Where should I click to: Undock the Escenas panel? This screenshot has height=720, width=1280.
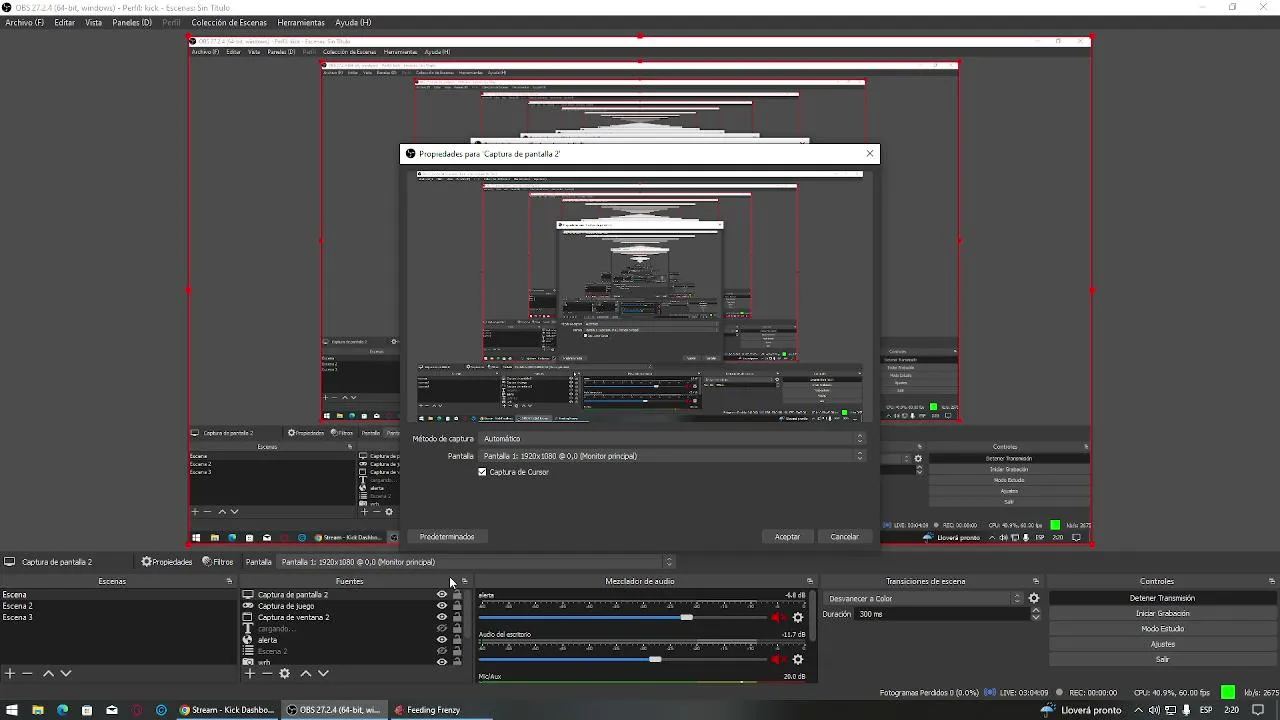click(229, 581)
